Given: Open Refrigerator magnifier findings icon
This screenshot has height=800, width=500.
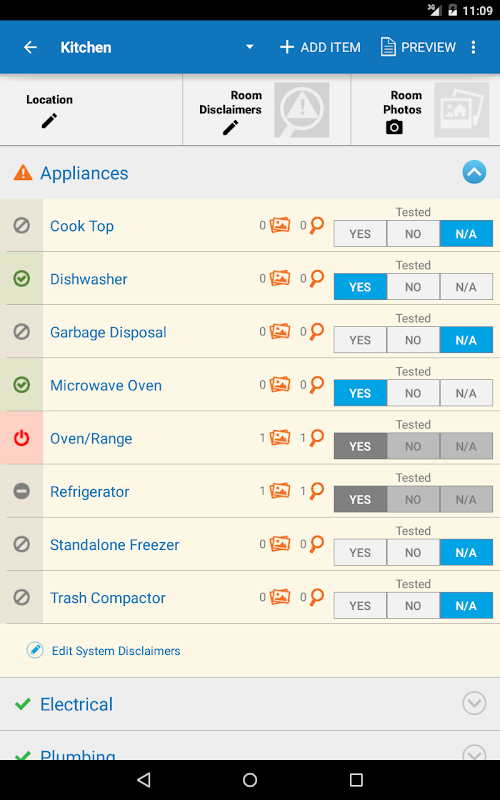Looking at the screenshot, I should (317, 491).
